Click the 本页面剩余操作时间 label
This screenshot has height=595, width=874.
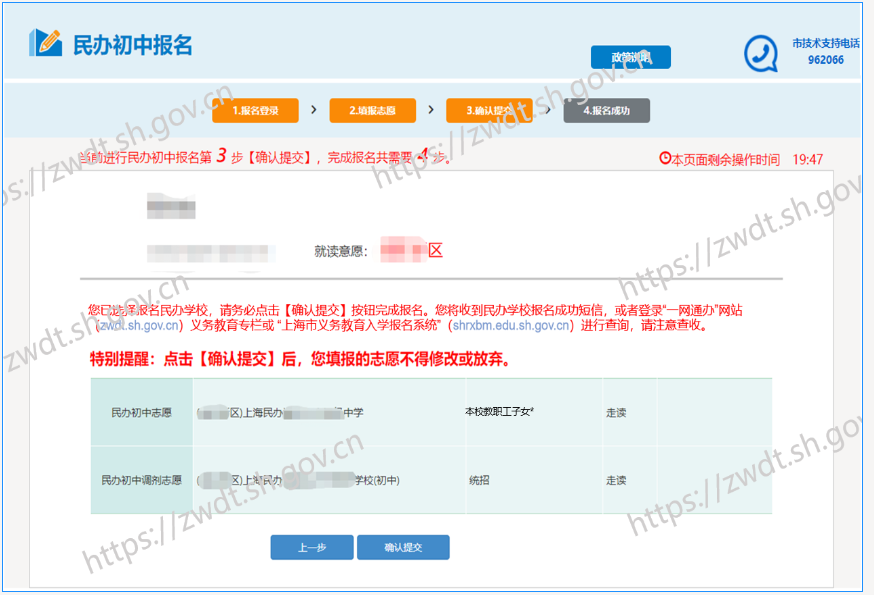pos(725,159)
